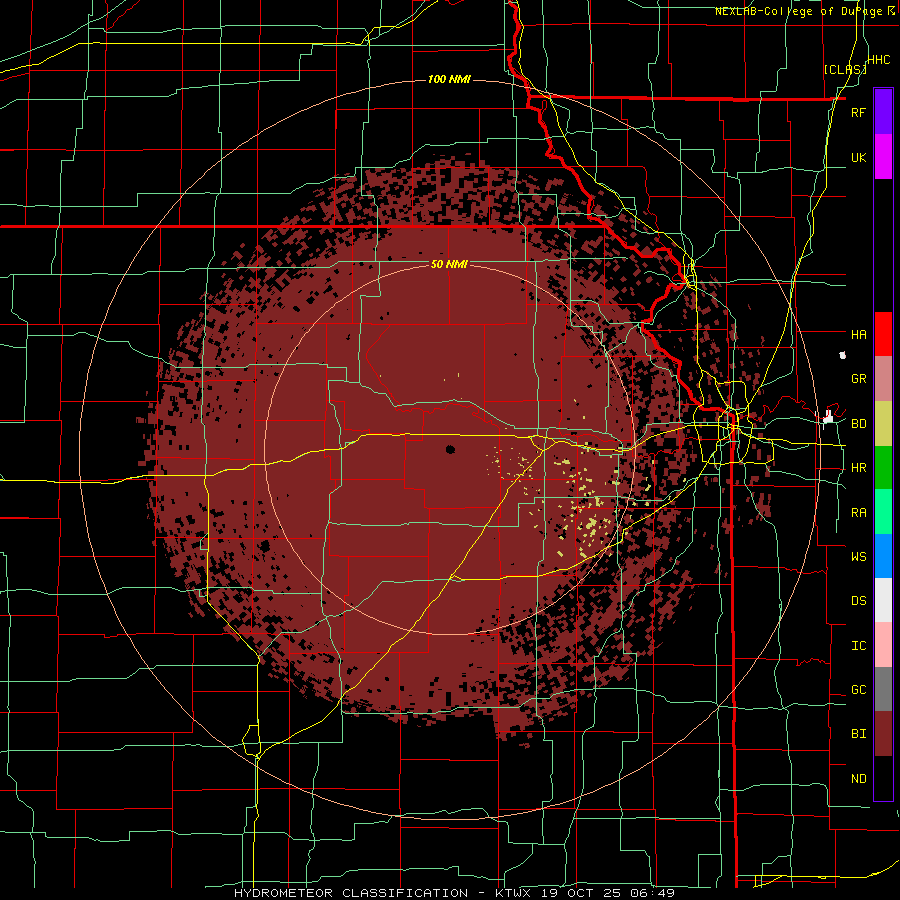This screenshot has height=900, width=900.
Task: Click the RF label in the legend
Action: pos(858,112)
